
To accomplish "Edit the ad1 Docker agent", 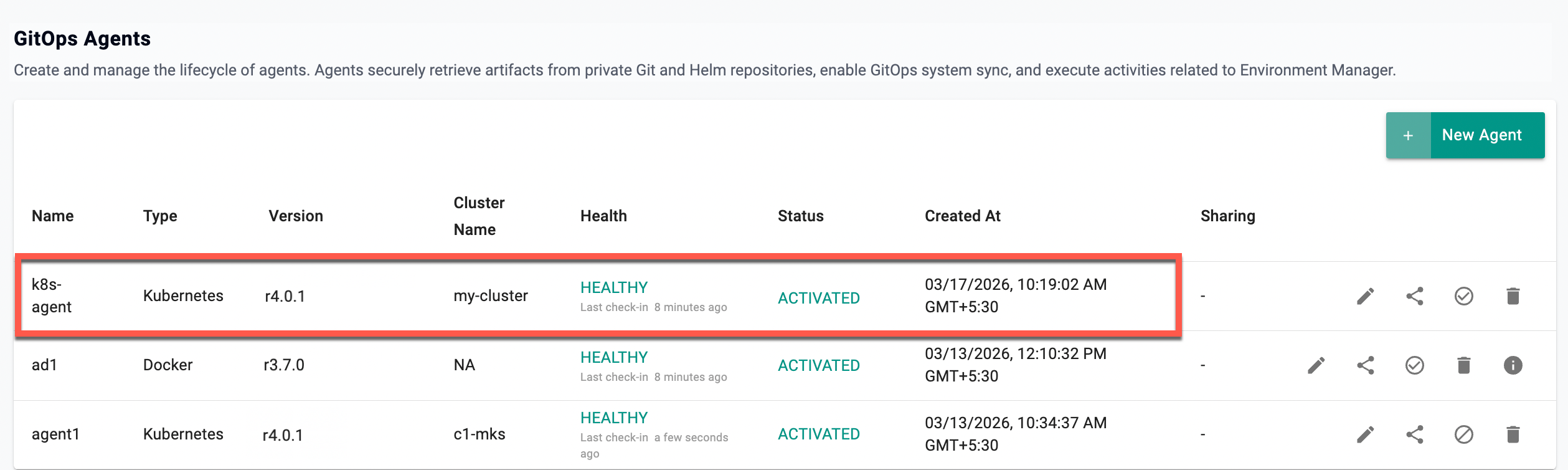I will coord(1316,365).
